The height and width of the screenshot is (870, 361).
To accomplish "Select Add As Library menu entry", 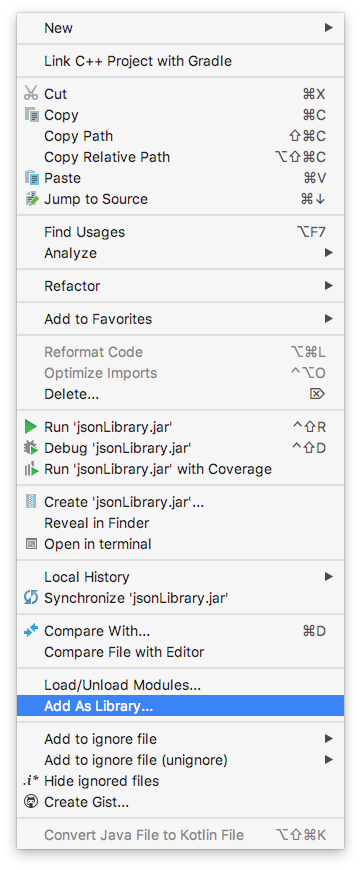I will click(180, 706).
